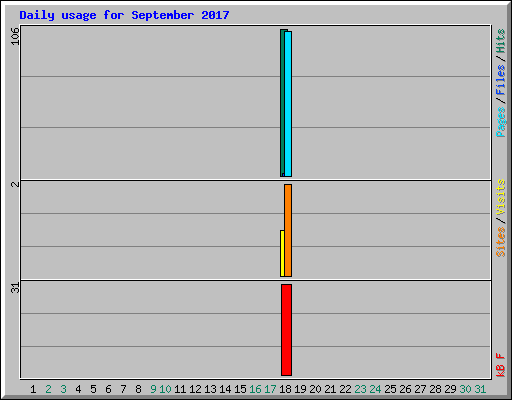The image size is (512, 400).
Task: Click day '26' on the x-axis
Action: click(x=405, y=389)
